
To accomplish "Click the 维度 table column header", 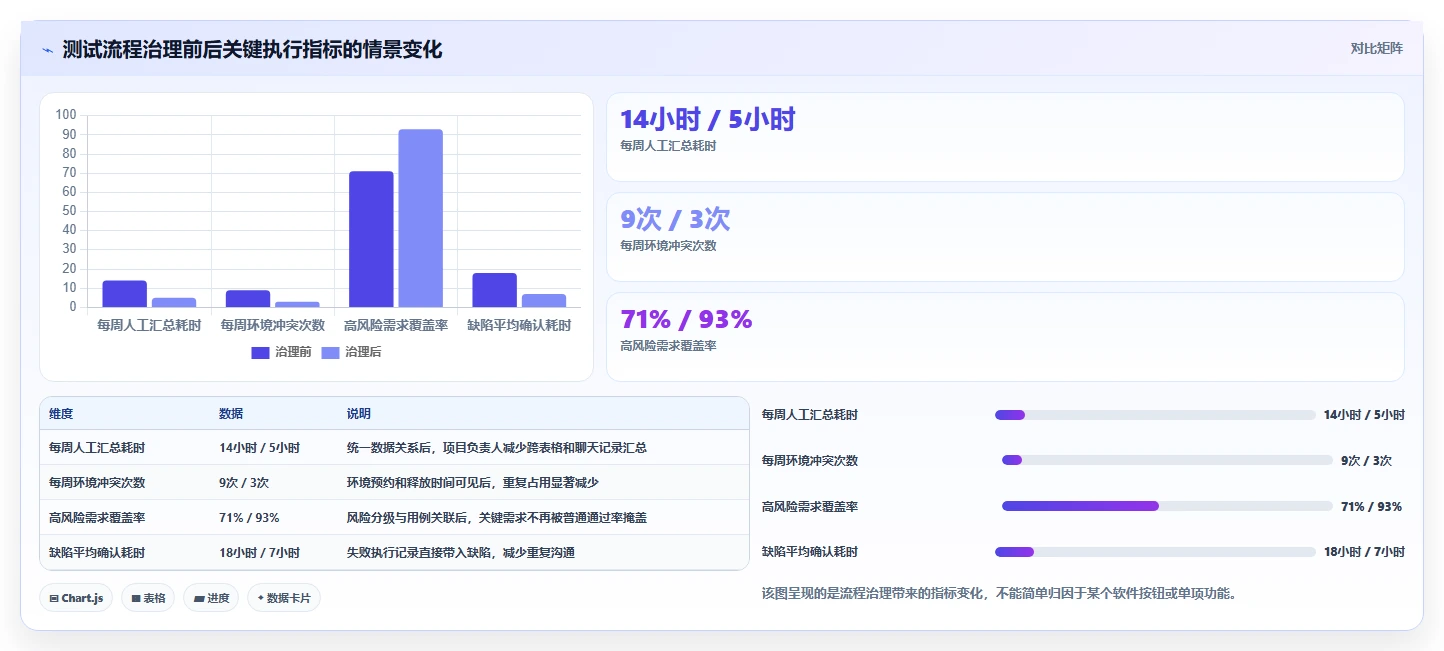I will (61, 414).
